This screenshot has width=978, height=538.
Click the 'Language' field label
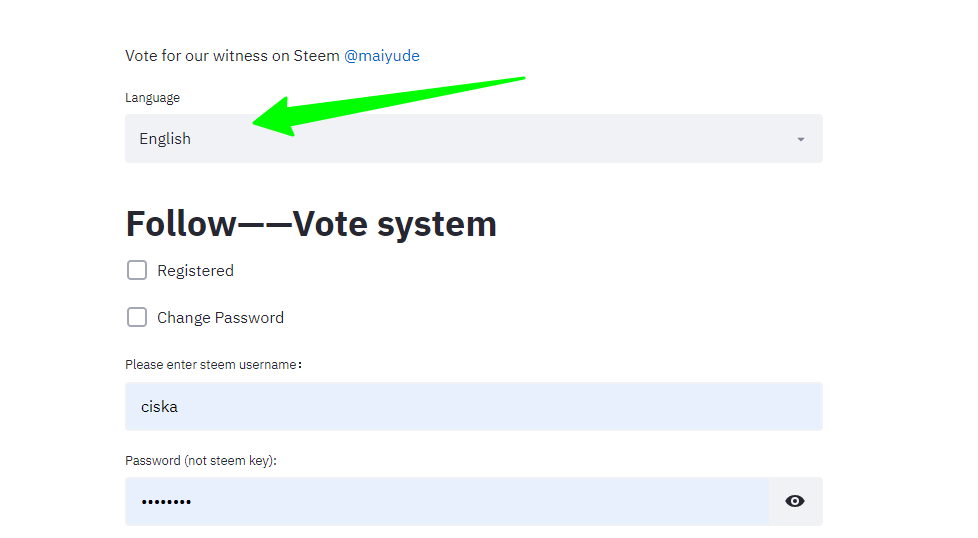tap(152, 98)
